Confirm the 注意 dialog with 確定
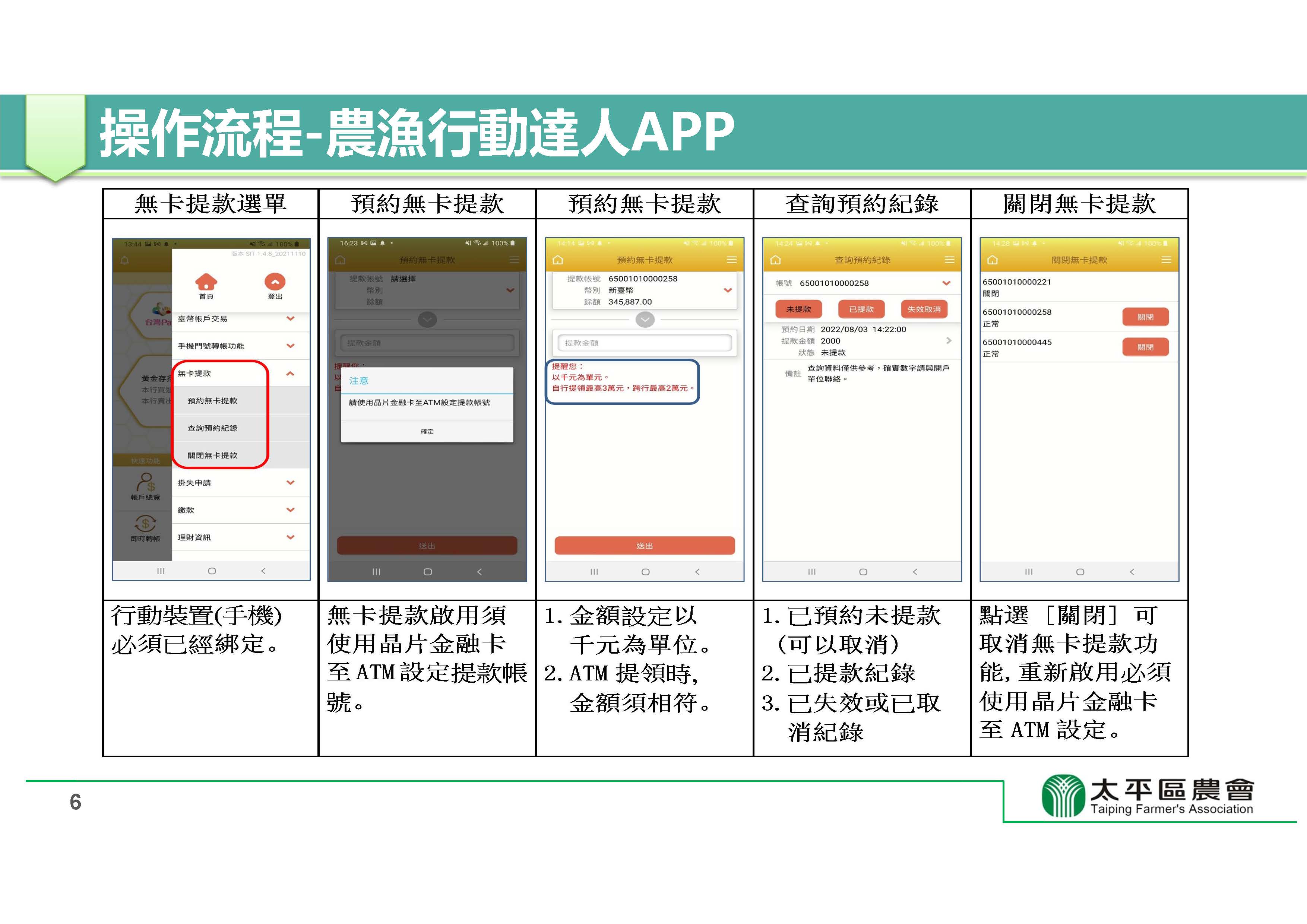 427,431
